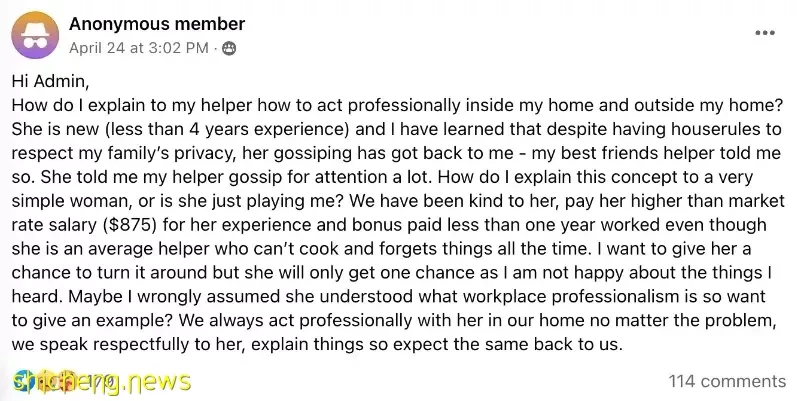Viewport: 803px width, 401px height.
Task: Click the phrase 'can't cook and forgets things'
Action: coord(352,249)
